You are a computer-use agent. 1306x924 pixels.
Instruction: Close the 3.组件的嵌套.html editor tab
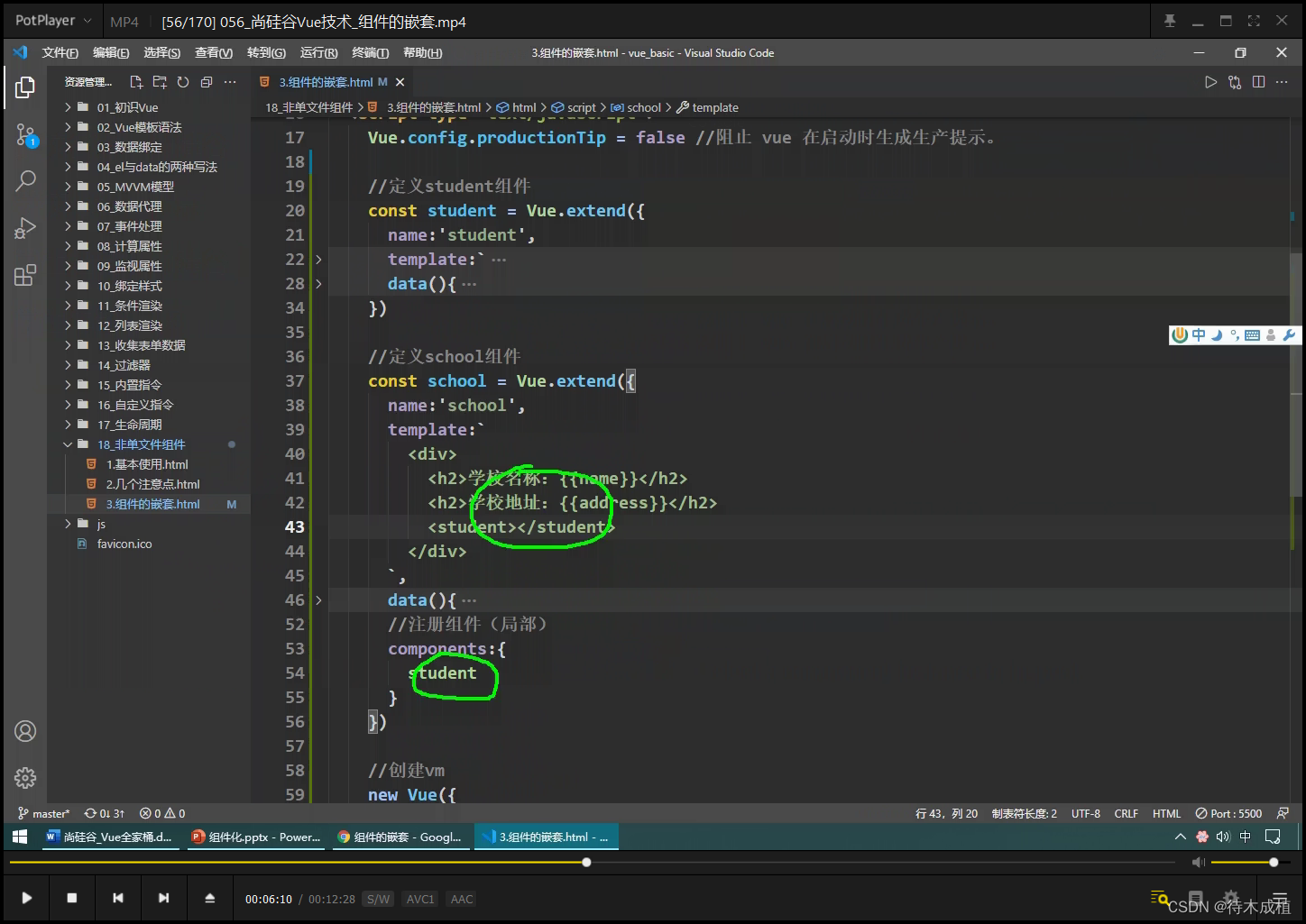pyautogui.click(x=400, y=82)
